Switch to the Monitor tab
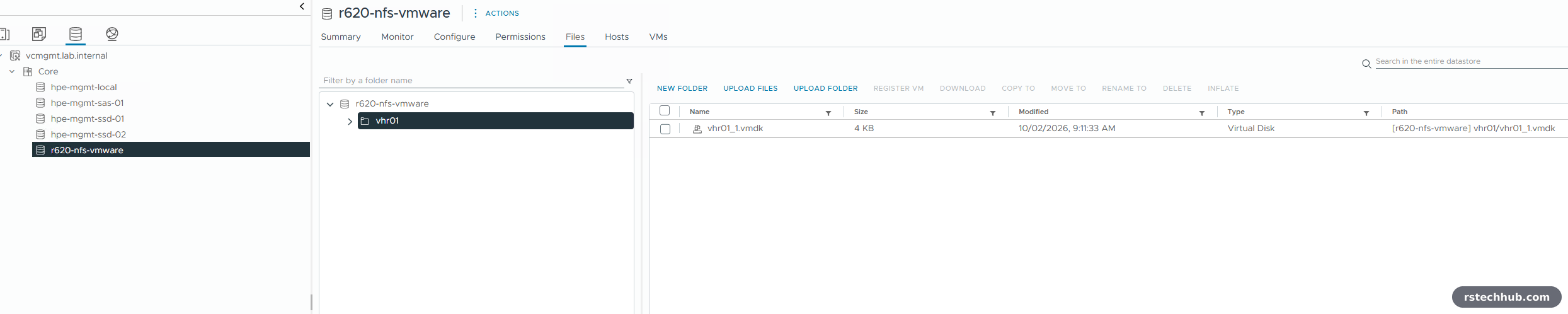Image resolution: width=1568 pixels, height=314 pixels. 398,37
